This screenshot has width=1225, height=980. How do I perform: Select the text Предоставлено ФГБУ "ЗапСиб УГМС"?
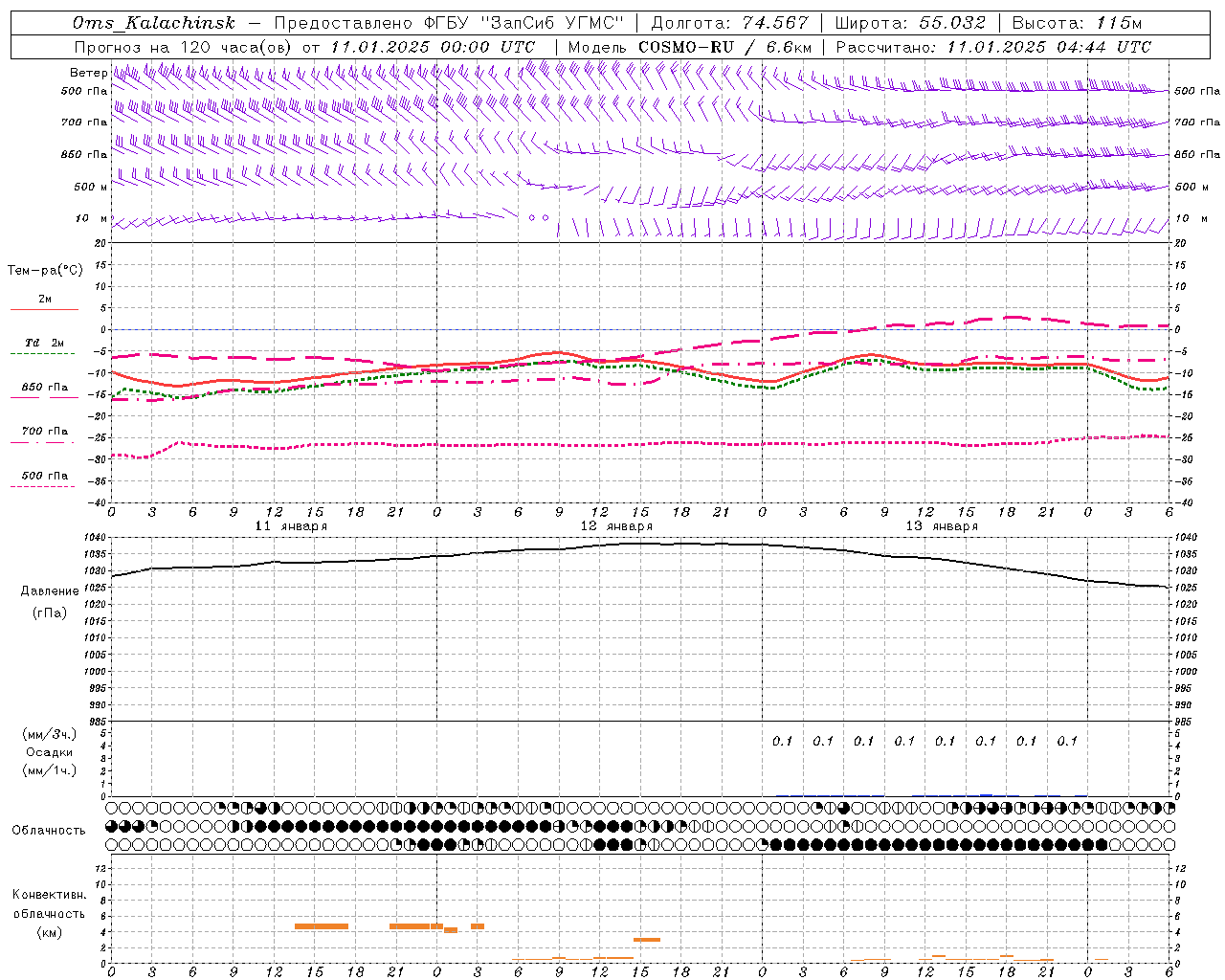click(449, 23)
